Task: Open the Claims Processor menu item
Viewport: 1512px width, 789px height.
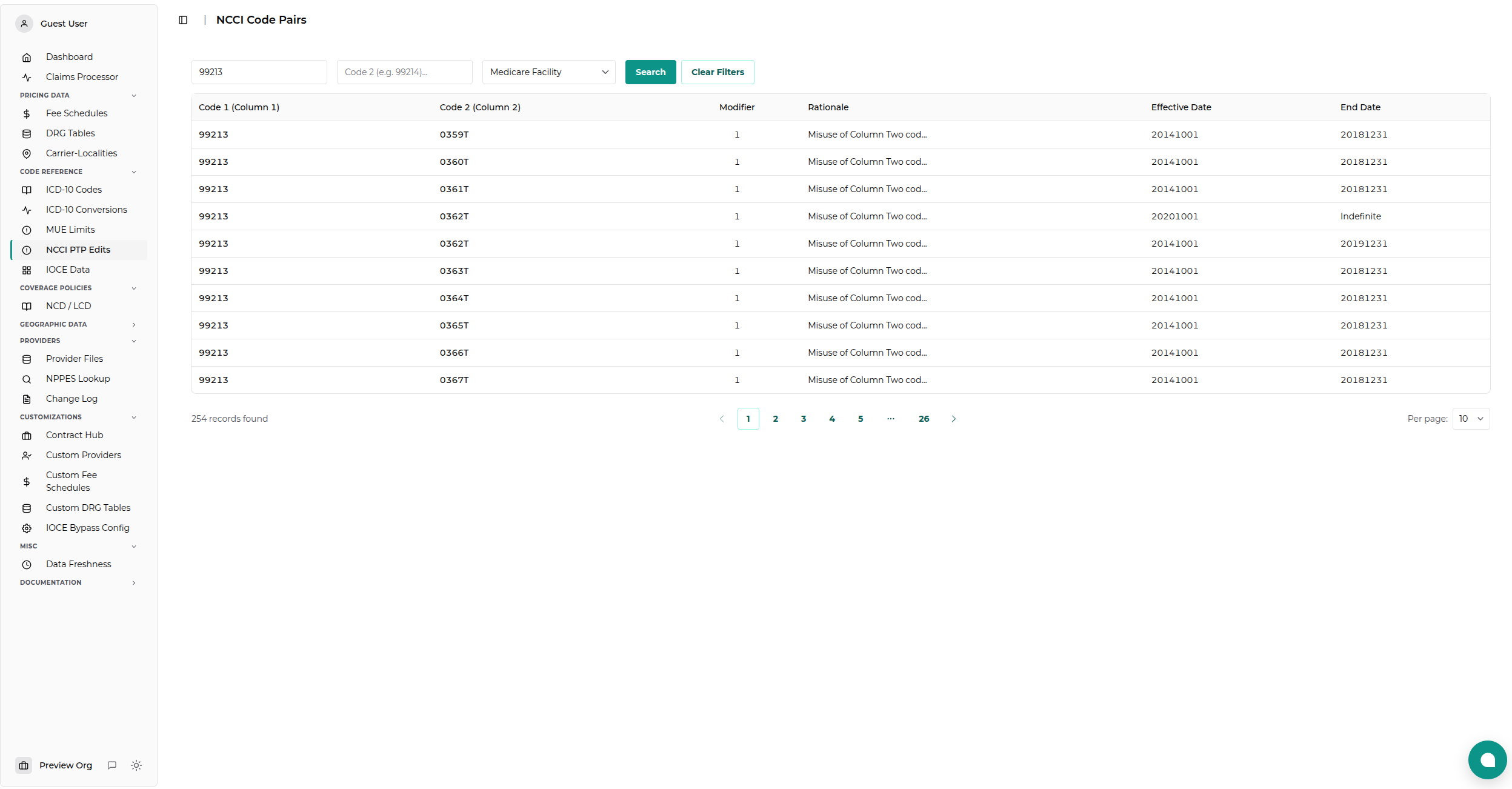Action: [79, 77]
